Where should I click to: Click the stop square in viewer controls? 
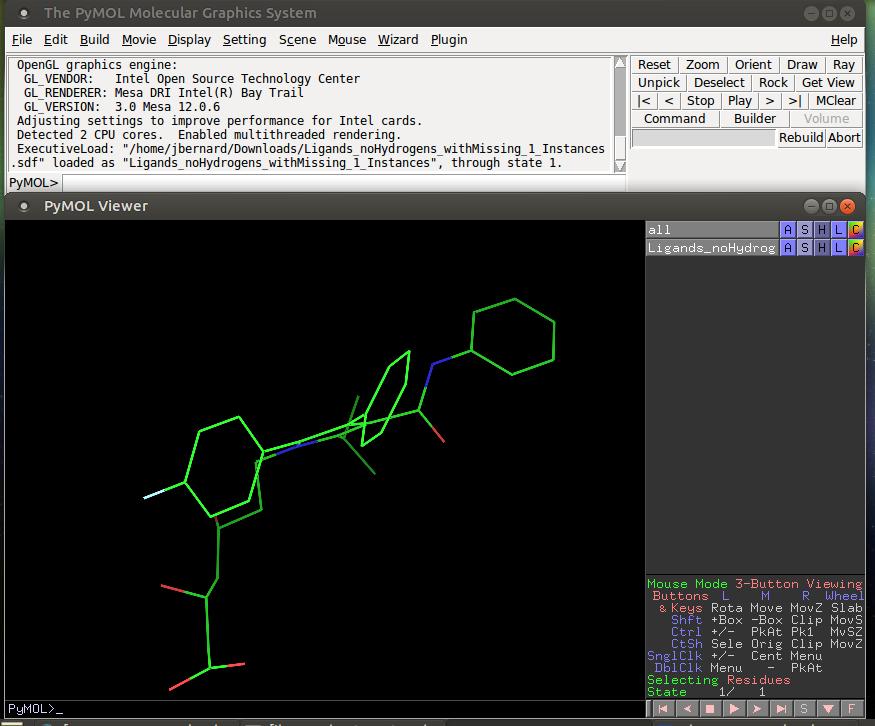click(710, 708)
